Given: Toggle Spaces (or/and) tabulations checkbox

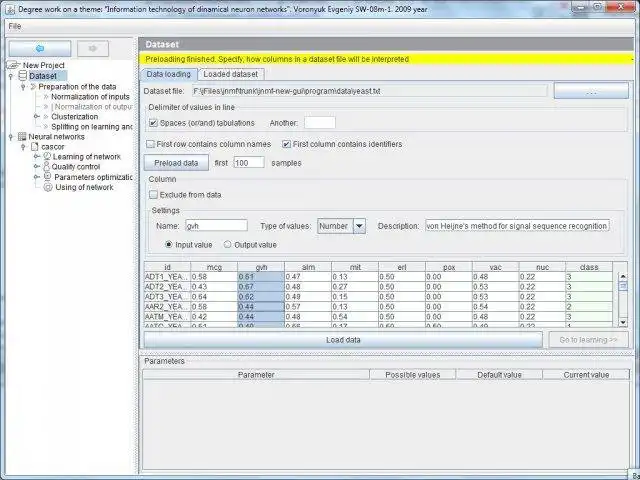Looking at the screenshot, I should (153, 123).
